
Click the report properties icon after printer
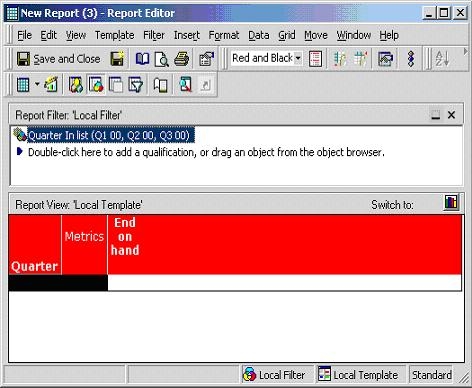206,59
